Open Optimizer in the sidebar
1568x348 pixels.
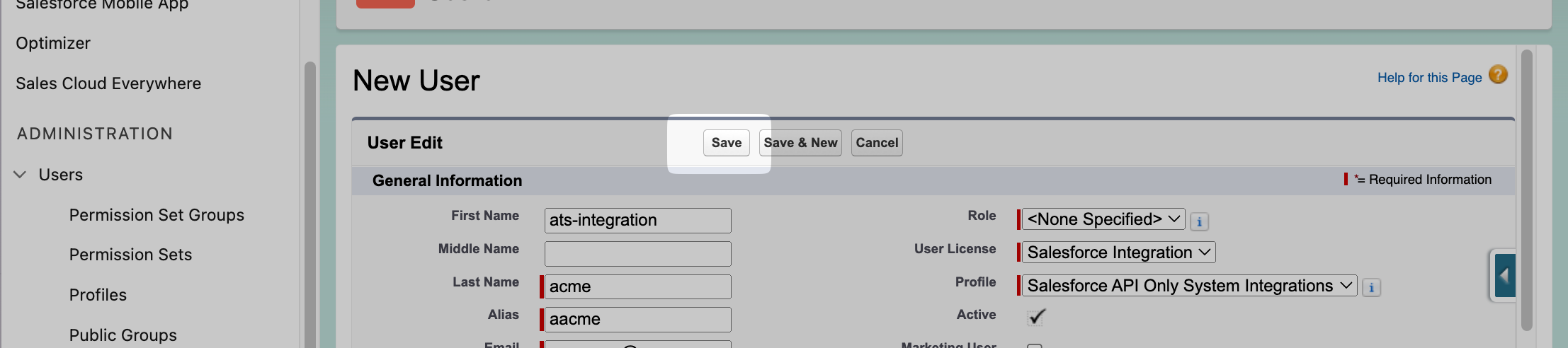click(53, 43)
